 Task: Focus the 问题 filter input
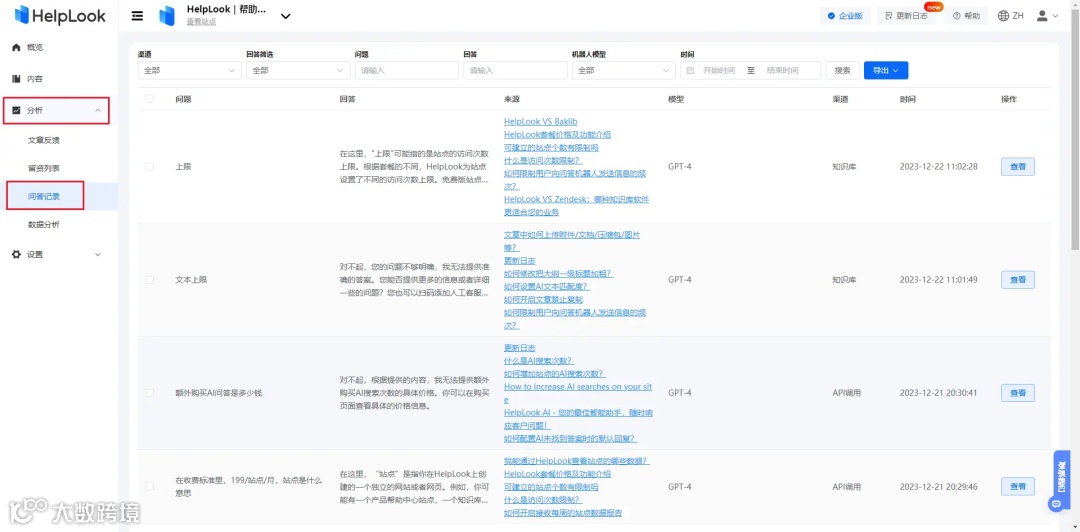coord(406,70)
